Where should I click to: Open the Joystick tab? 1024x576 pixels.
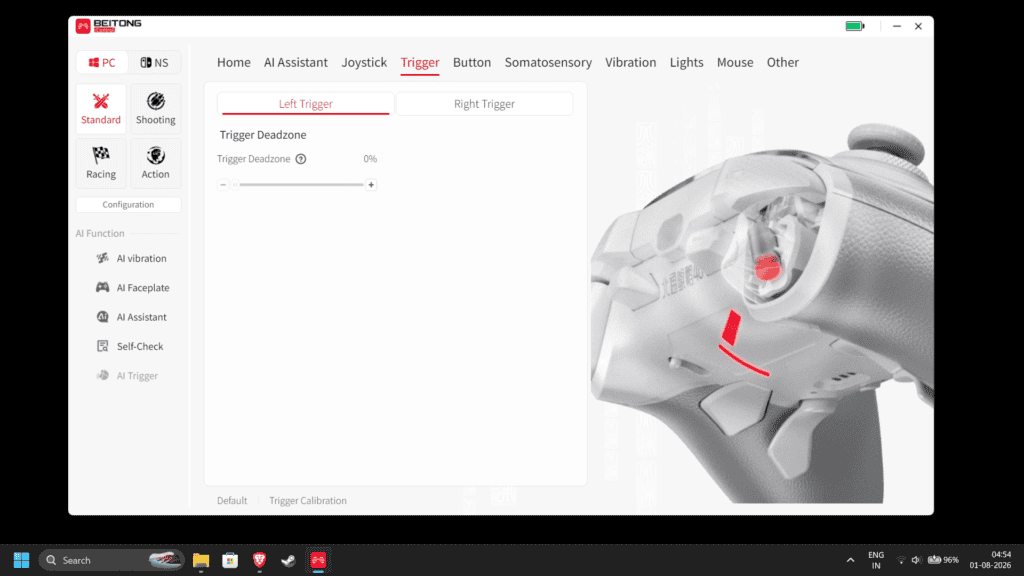364,62
